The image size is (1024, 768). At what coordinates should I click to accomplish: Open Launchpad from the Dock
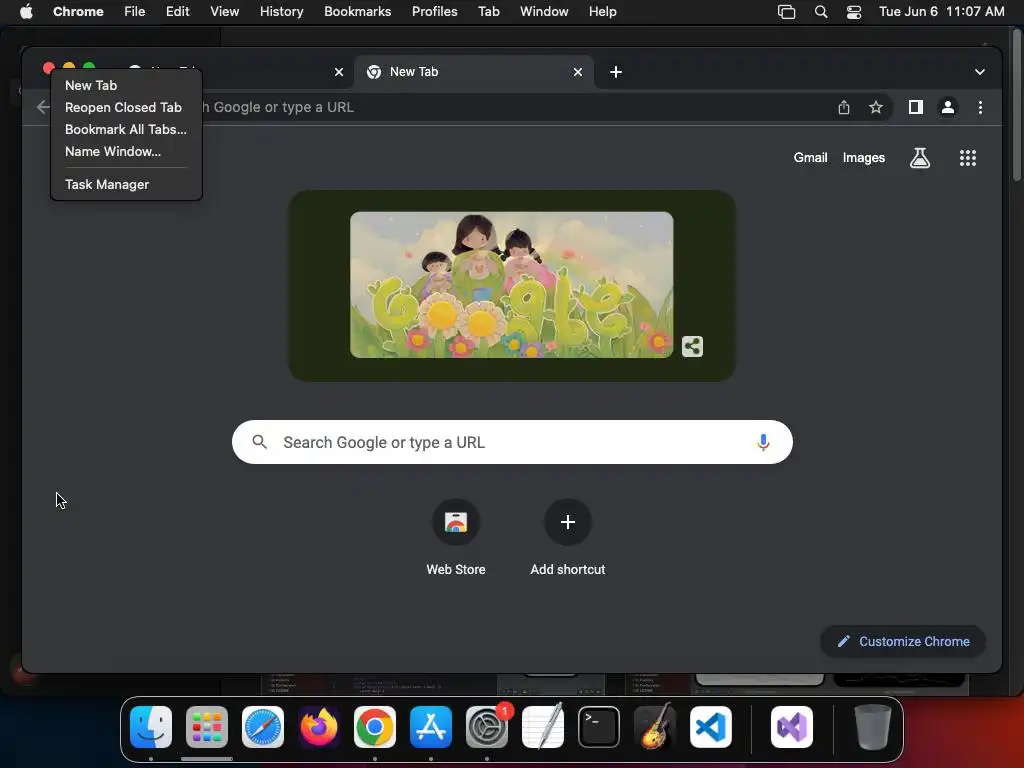[x=207, y=727]
